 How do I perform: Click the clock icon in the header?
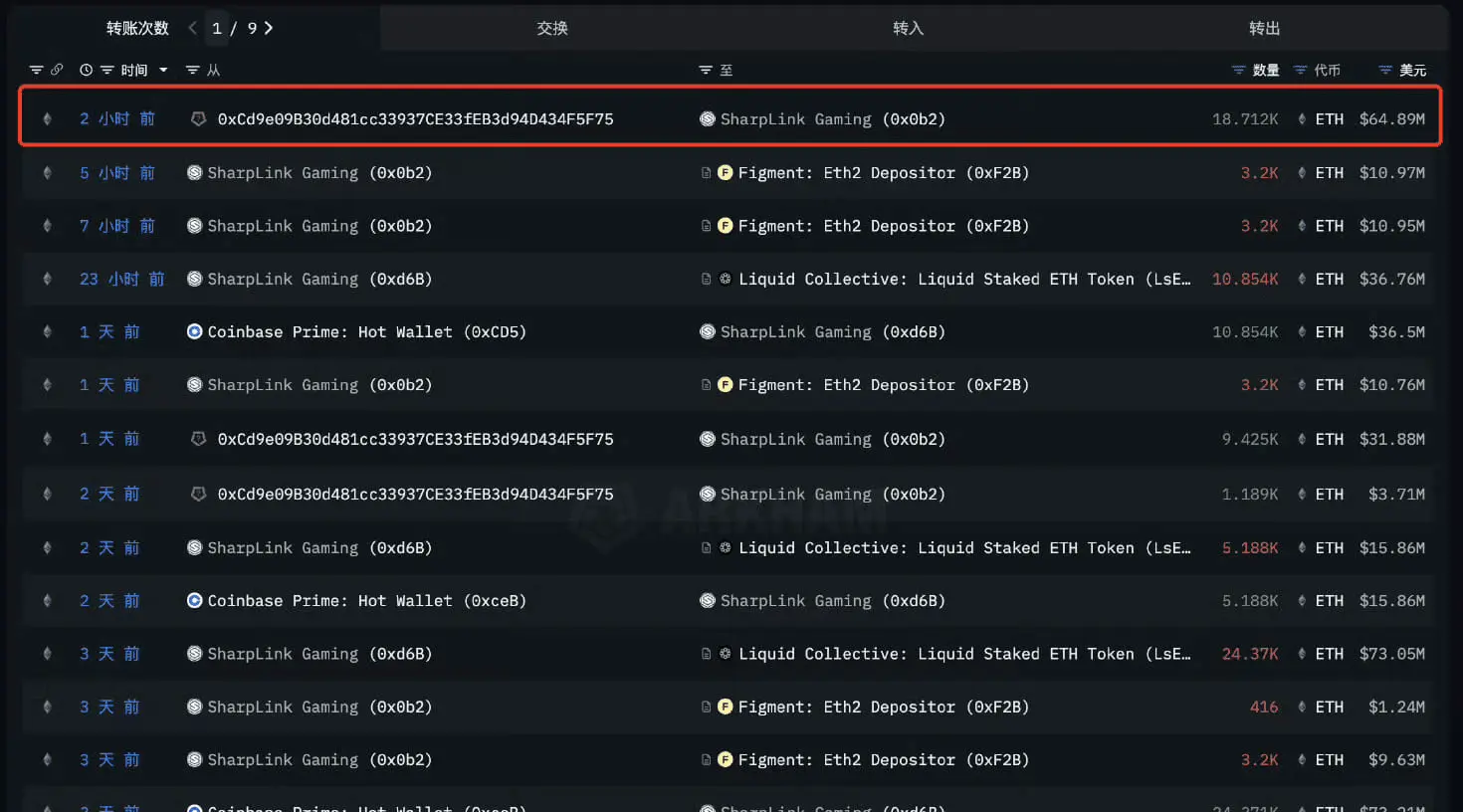click(86, 70)
